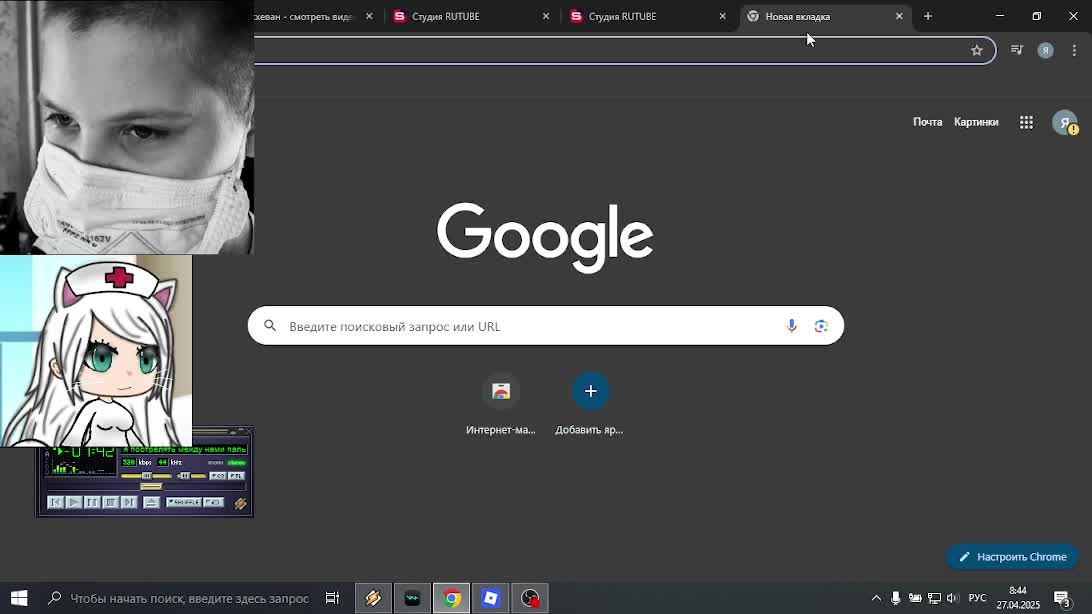1092x614 pixels.
Task: Click the scrolling song title in Winamp
Action: tap(183, 450)
